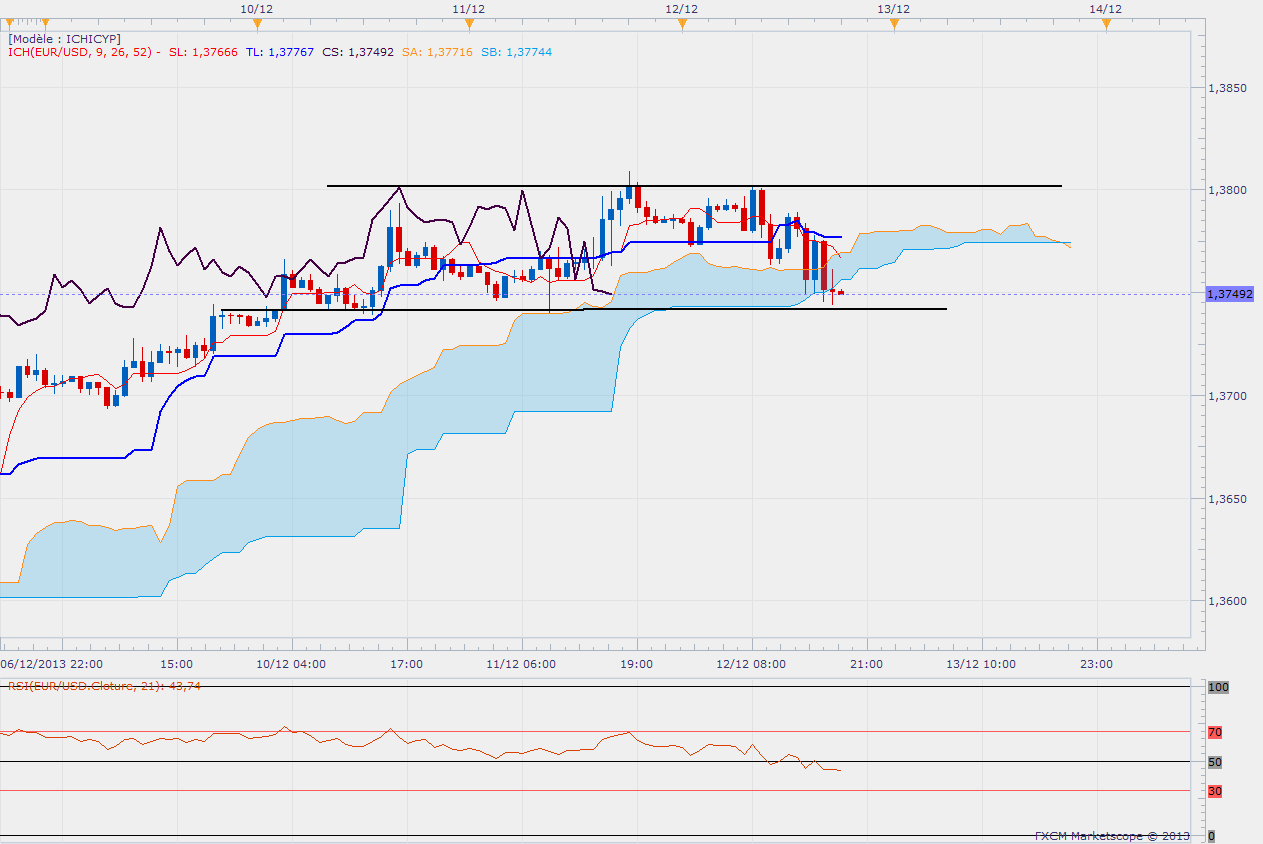Click the 11/12 date marker triangle
Image resolution: width=1263 pixels, height=844 pixels.
[x=469, y=23]
